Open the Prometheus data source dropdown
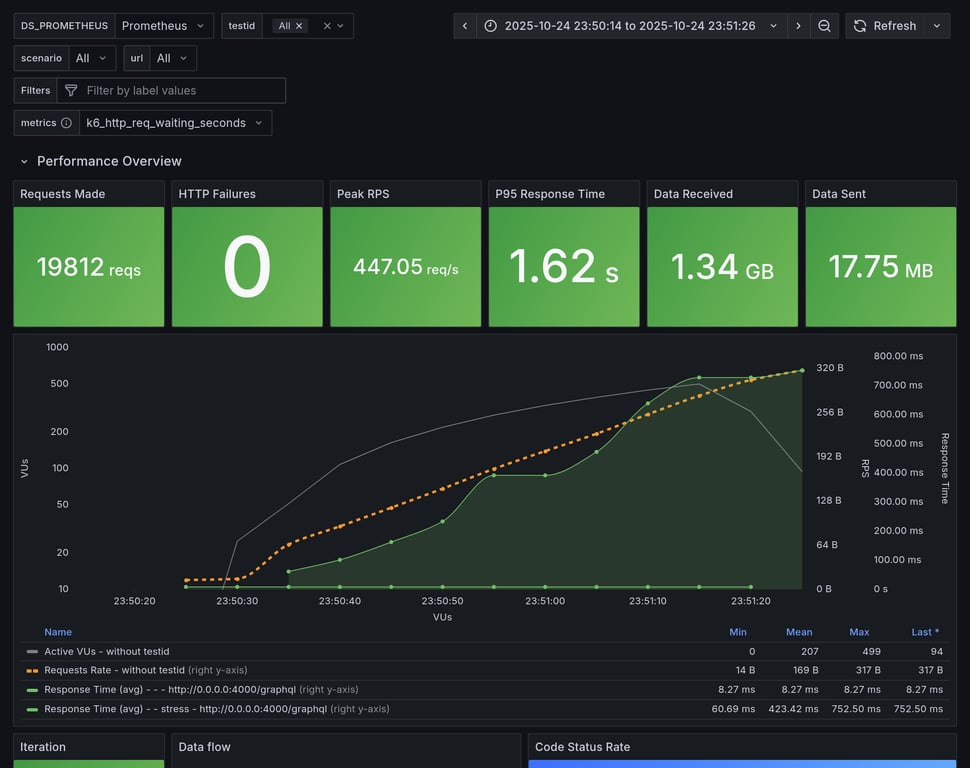 164,26
